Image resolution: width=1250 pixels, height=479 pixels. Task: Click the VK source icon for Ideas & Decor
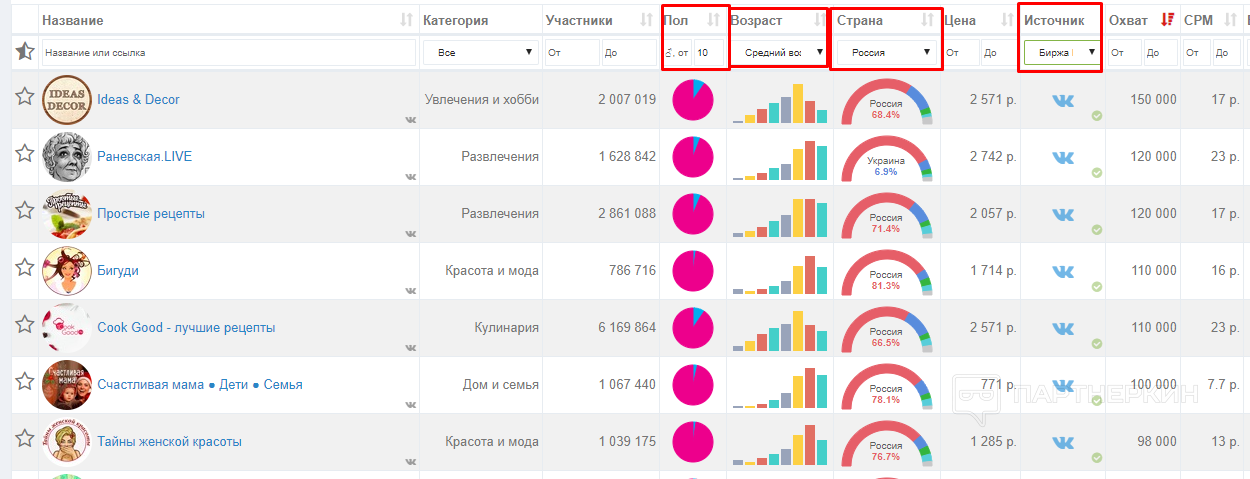(1063, 100)
